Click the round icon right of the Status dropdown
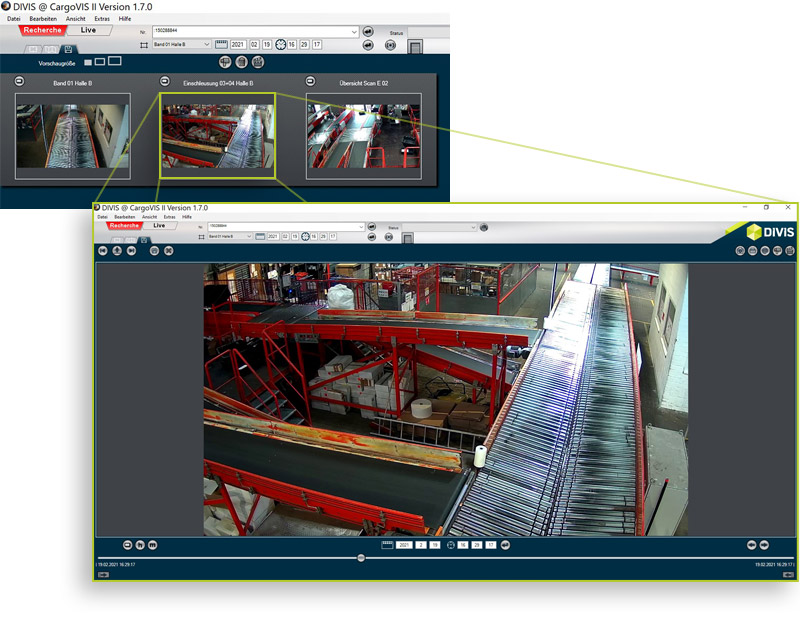This screenshot has width=800, height=620. click(x=484, y=228)
